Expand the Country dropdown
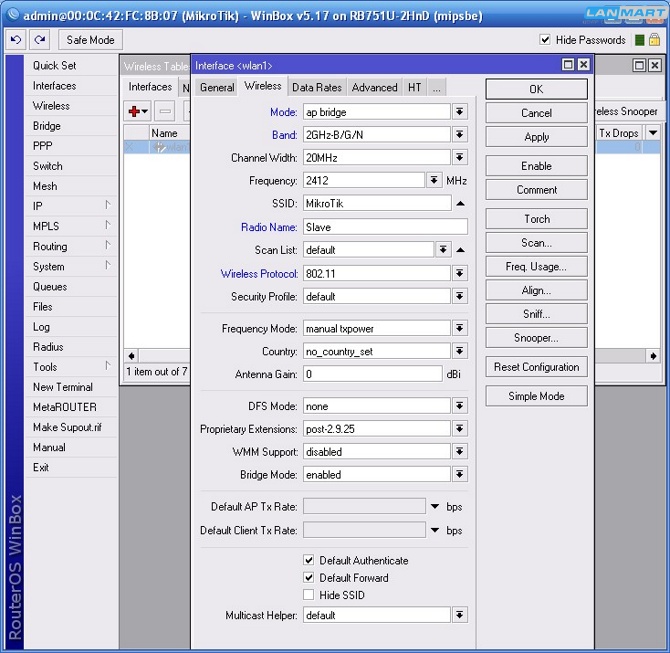This screenshot has width=670, height=653. tap(460, 351)
